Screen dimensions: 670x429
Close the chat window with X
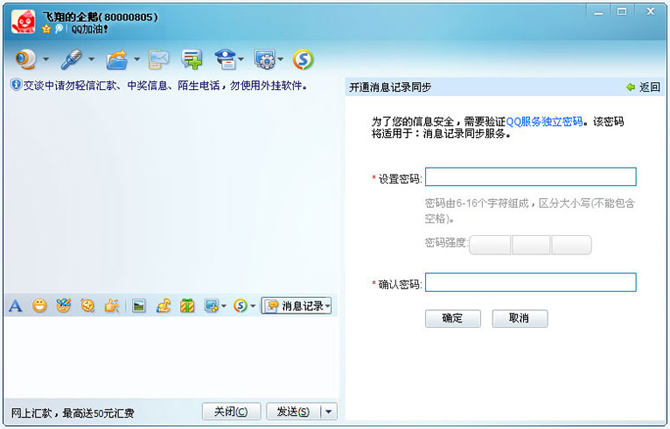point(650,12)
